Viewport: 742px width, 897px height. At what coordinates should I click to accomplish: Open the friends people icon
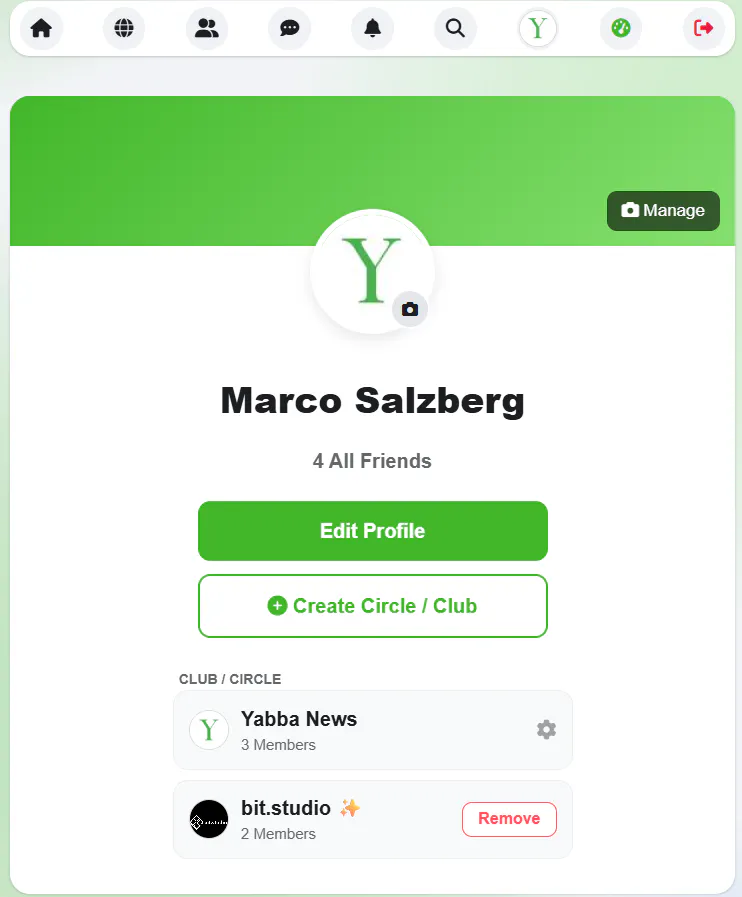tap(207, 28)
